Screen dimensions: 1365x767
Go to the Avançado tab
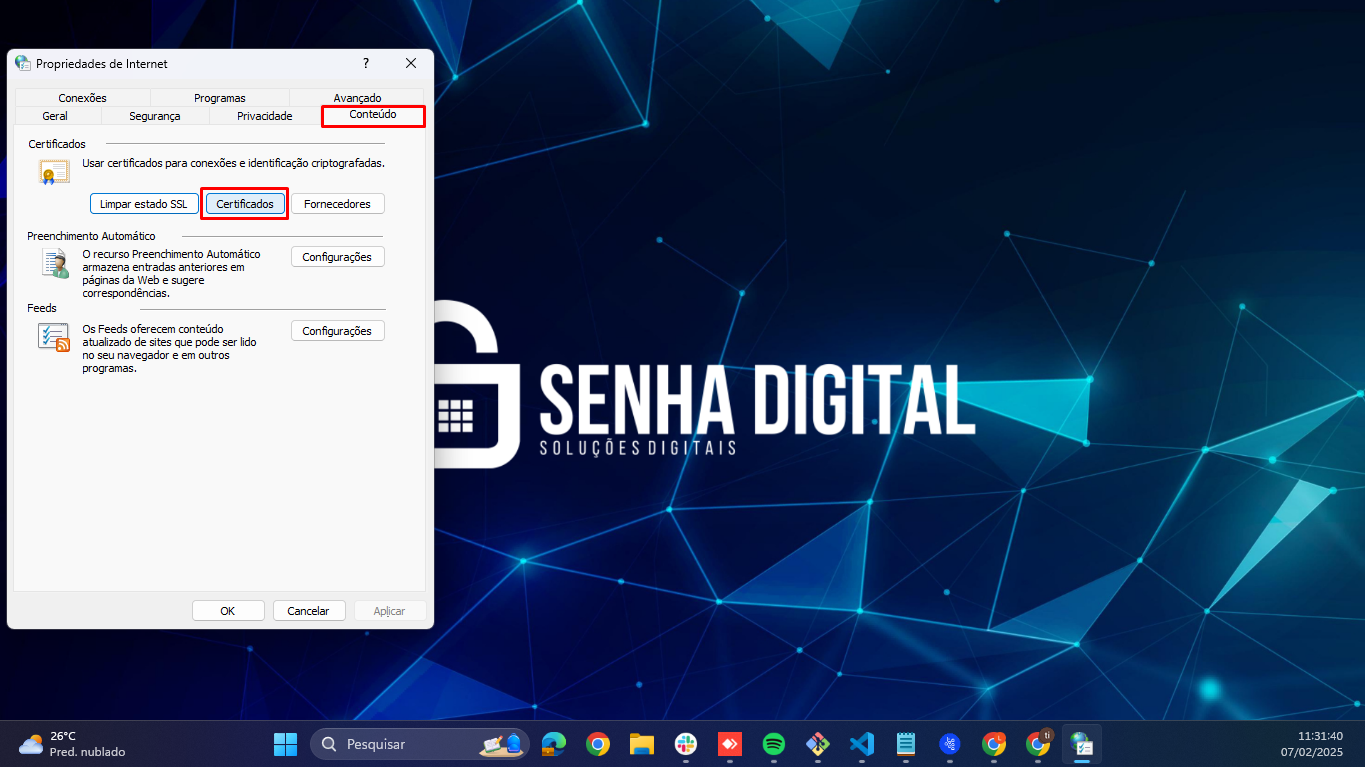tap(357, 98)
